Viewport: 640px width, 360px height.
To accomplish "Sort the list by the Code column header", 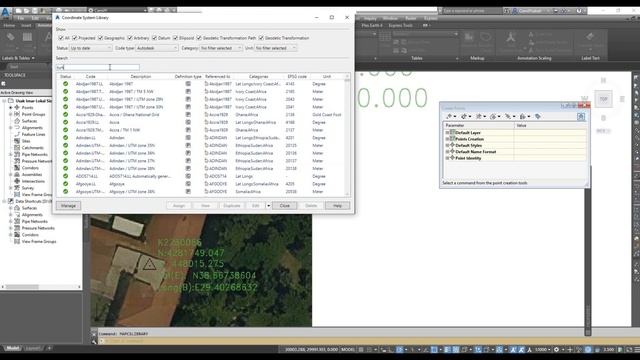I will pyautogui.click(x=91, y=76).
